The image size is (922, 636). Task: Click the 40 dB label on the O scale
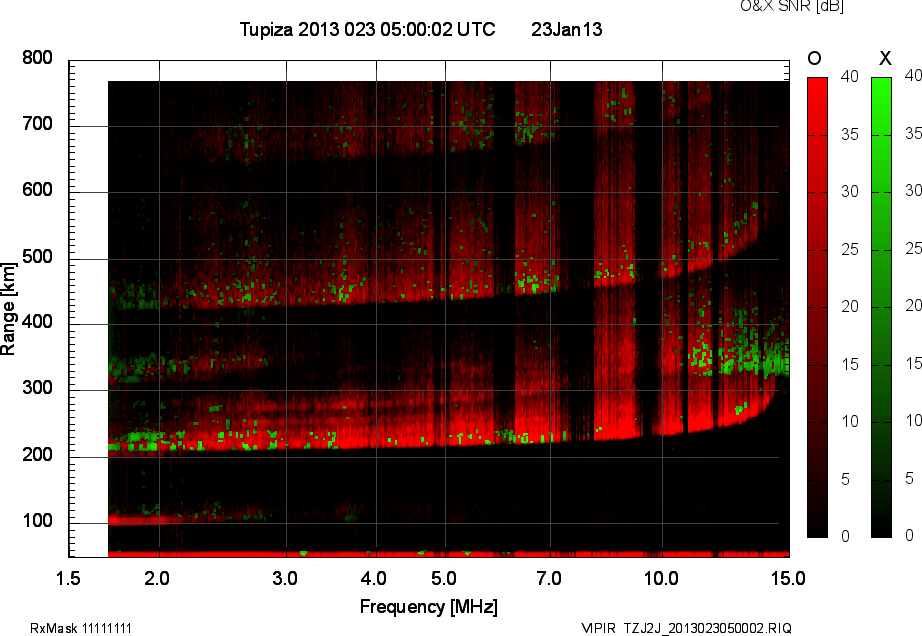click(x=850, y=76)
